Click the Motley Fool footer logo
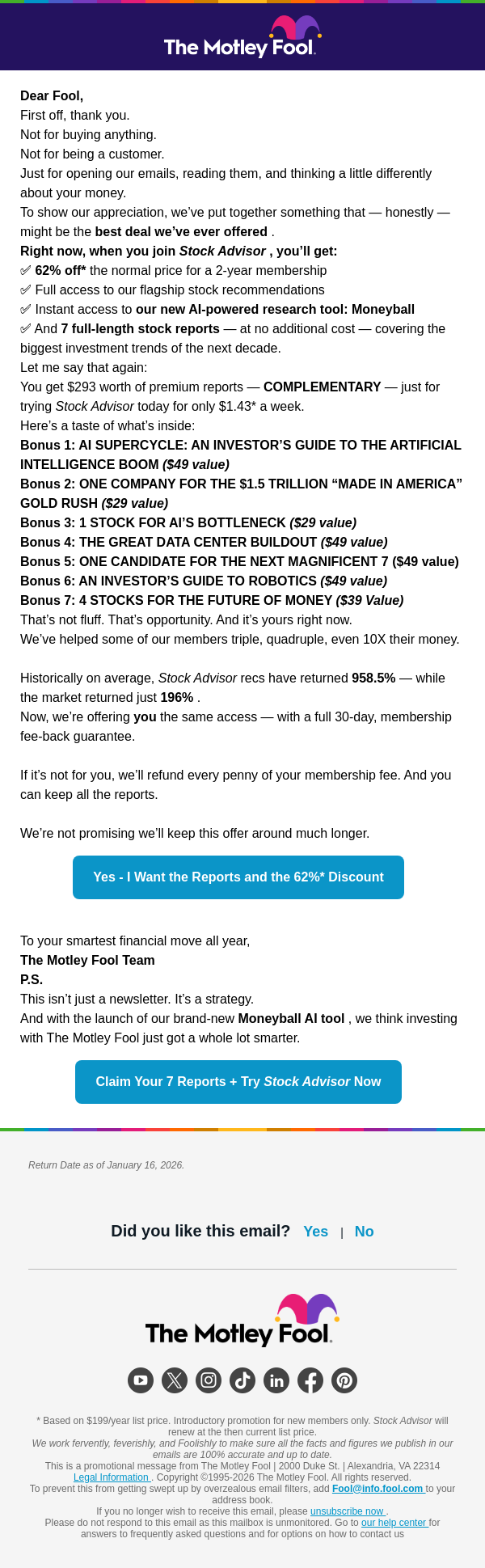Image resolution: width=485 pixels, height=1568 pixels. coord(240,1321)
